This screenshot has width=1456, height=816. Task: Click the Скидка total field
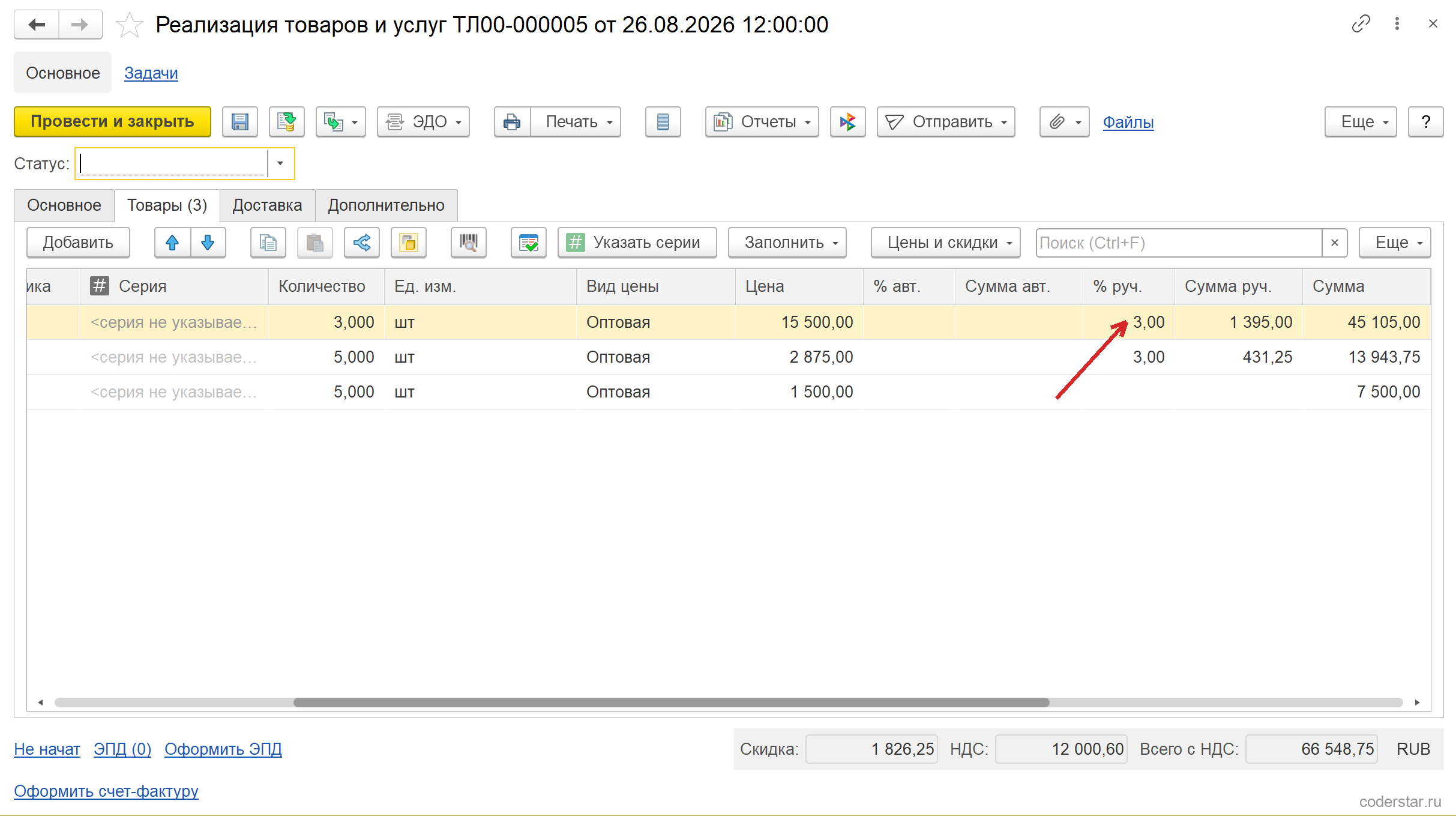[x=871, y=749]
